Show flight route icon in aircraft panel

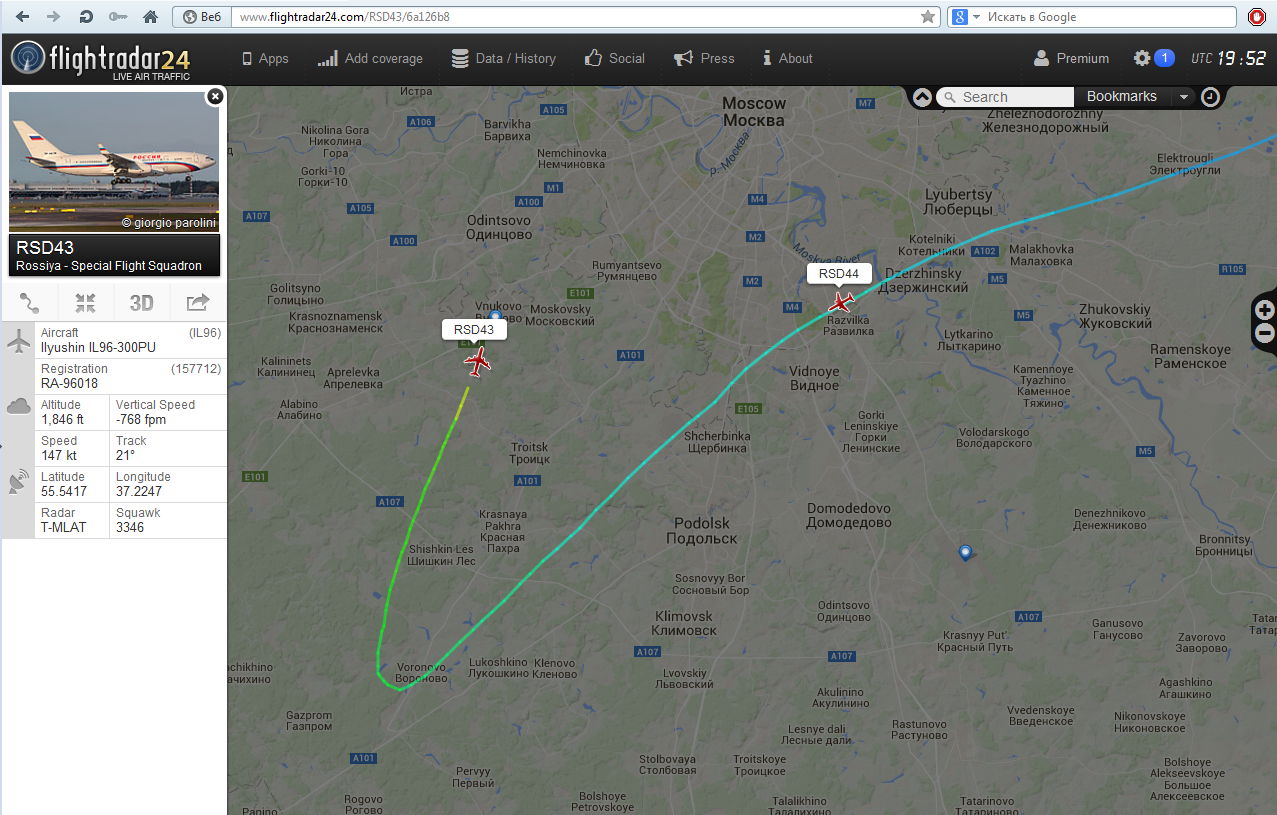pyautogui.click(x=30, y=302)
